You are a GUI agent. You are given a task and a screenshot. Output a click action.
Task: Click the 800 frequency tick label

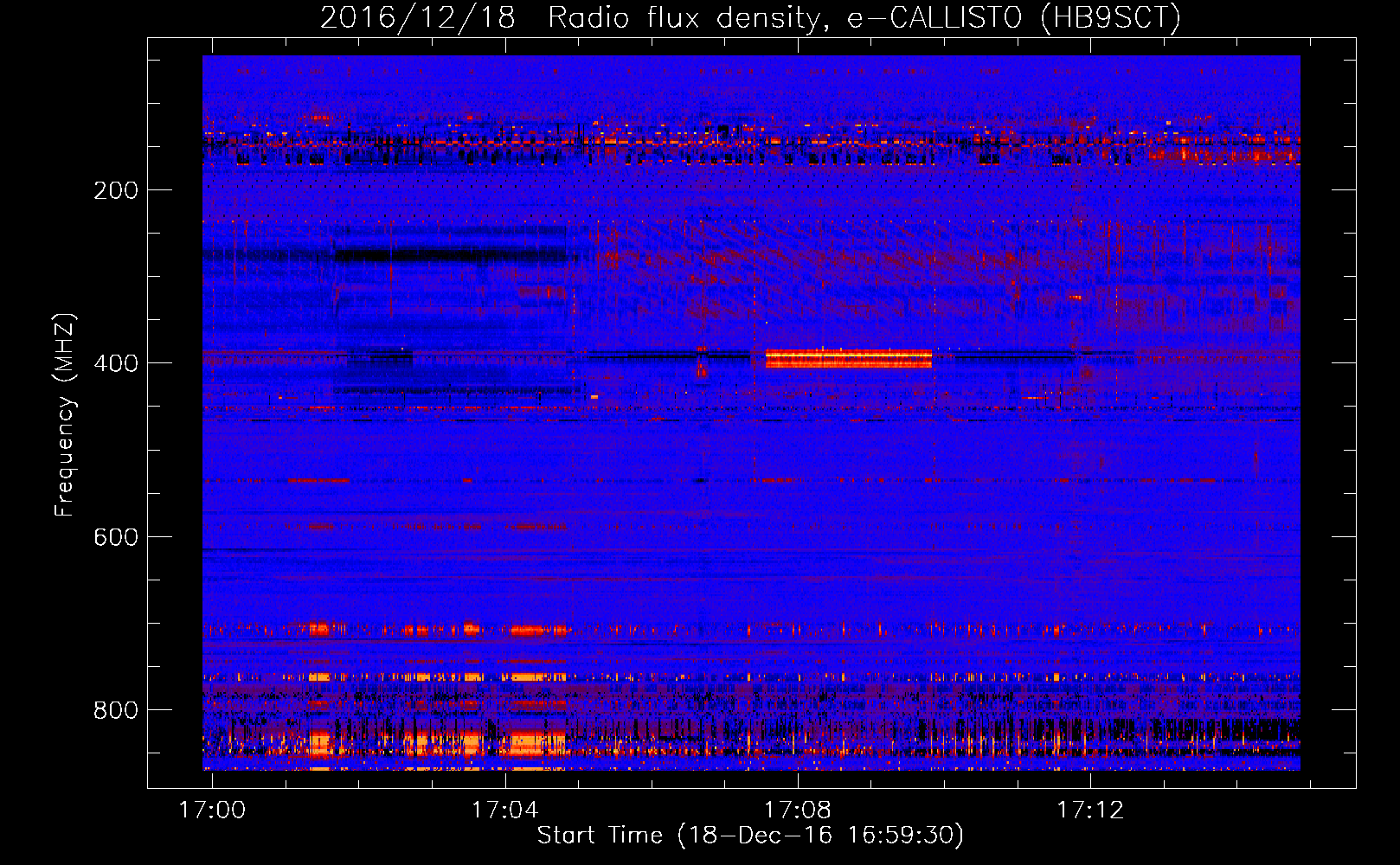point(116,710)
